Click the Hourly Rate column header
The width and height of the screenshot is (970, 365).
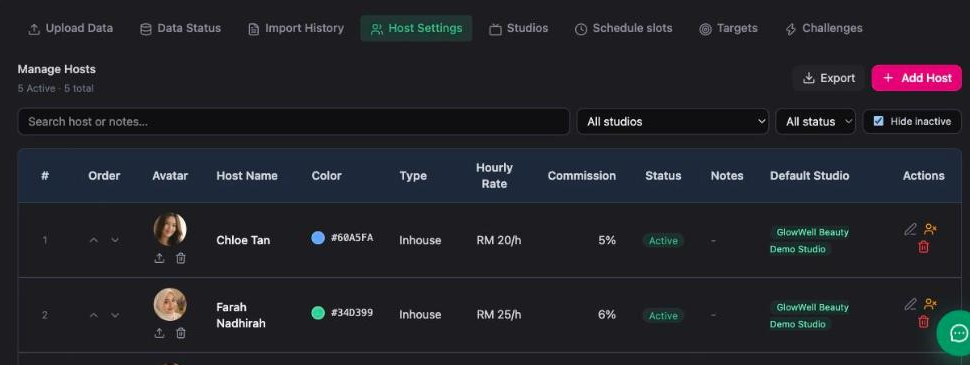coord(494,176)
